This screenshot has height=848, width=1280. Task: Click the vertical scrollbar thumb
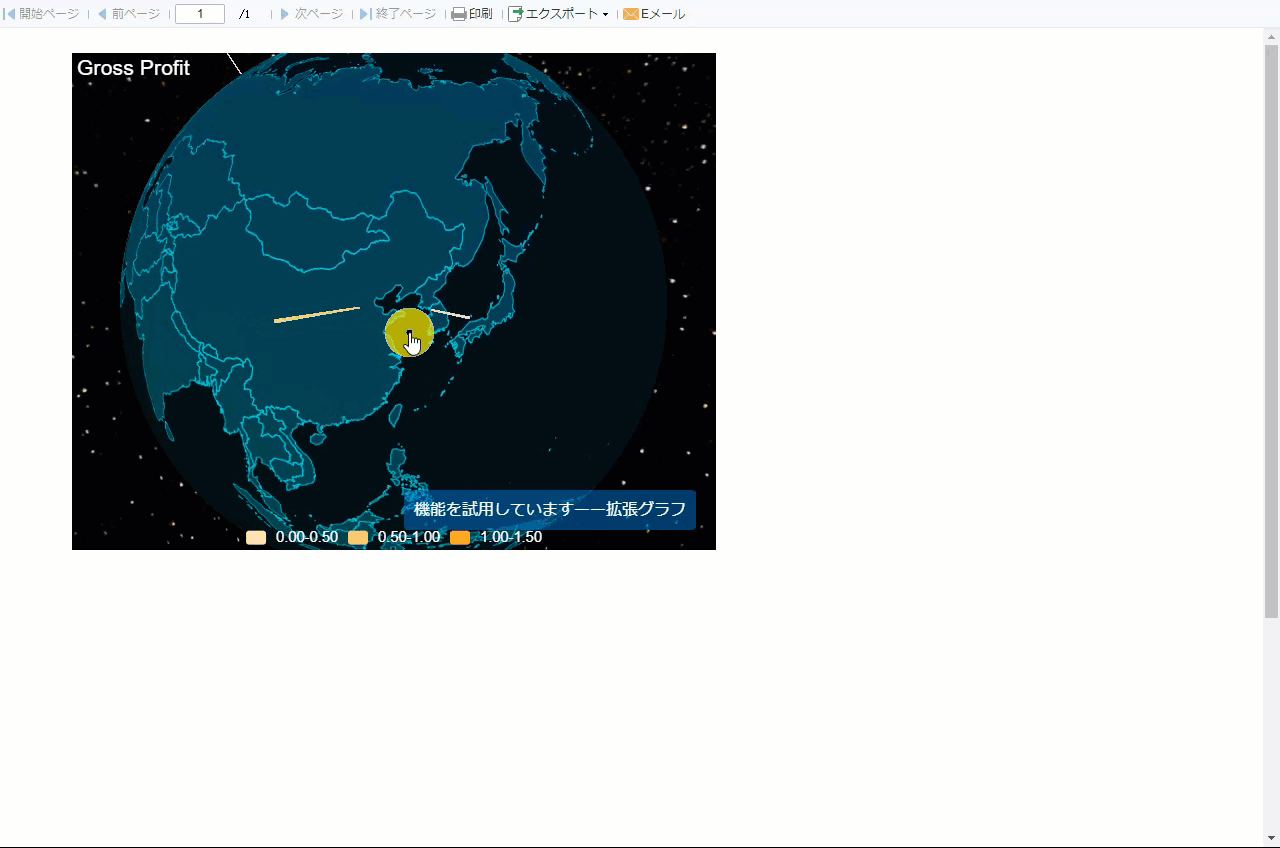pyautogui.click(x=1272, y=331)
